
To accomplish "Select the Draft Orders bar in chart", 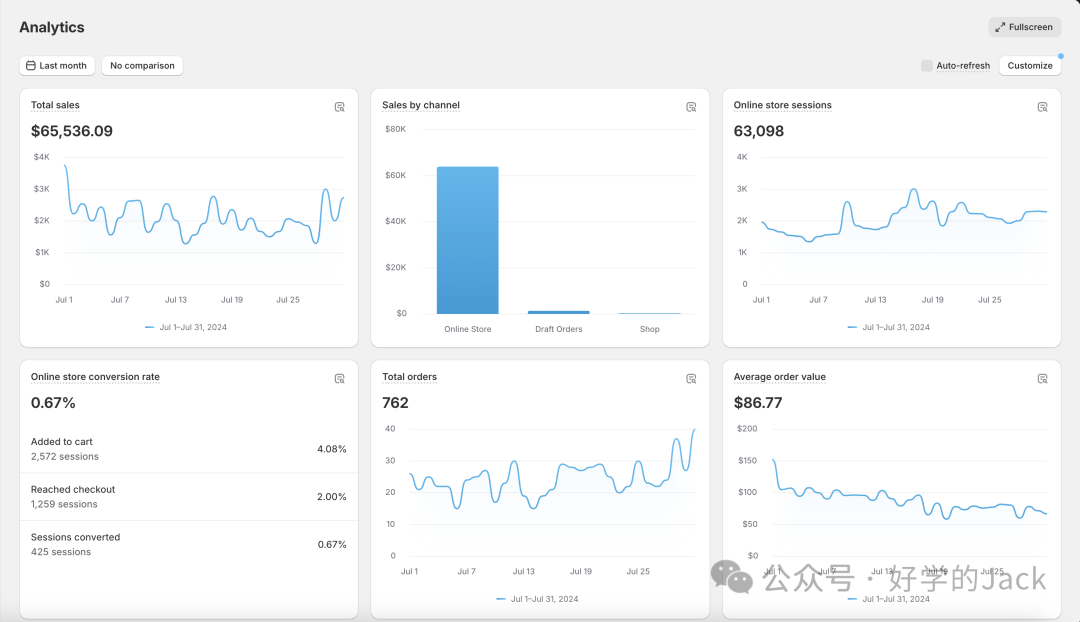I will [x=559, y=312].
